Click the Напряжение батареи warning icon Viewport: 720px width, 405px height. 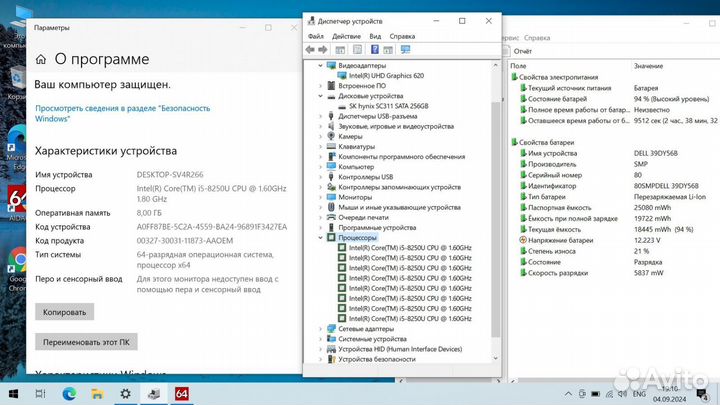click(x=523, y=240)
